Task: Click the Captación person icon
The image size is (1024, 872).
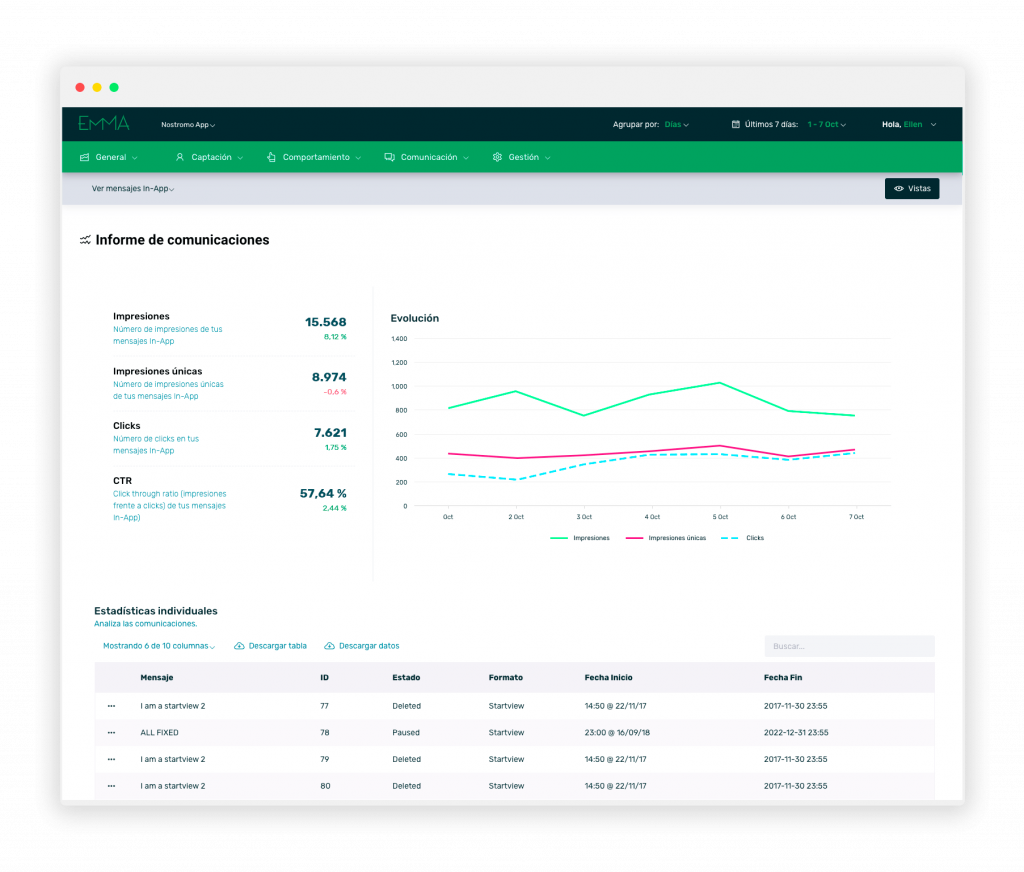Action: click(x=180, y=157)
